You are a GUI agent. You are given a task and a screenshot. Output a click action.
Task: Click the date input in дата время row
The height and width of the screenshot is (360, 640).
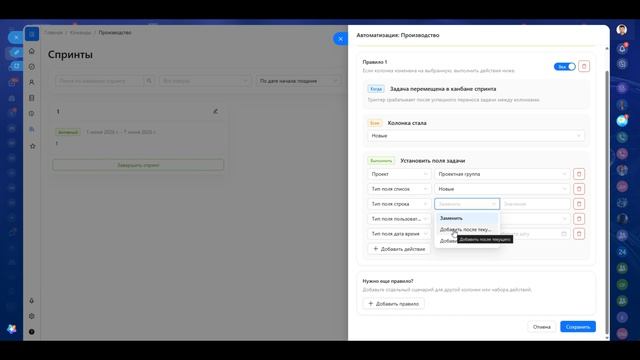pyautogui.click(x=536, y=234)
